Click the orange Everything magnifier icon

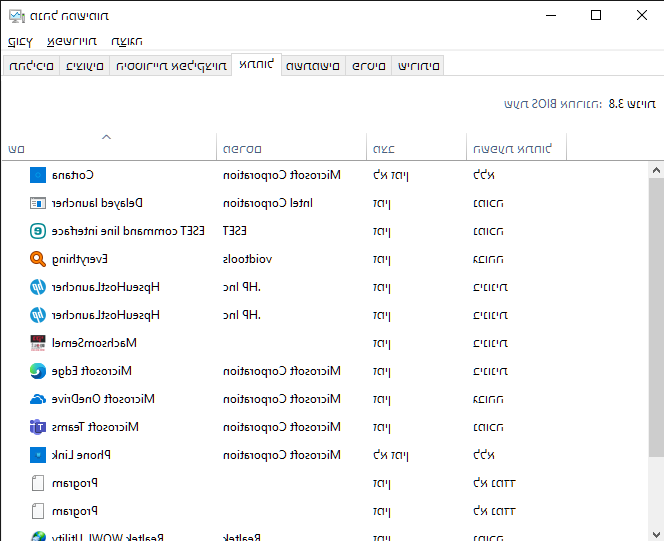tap(38, 259)
